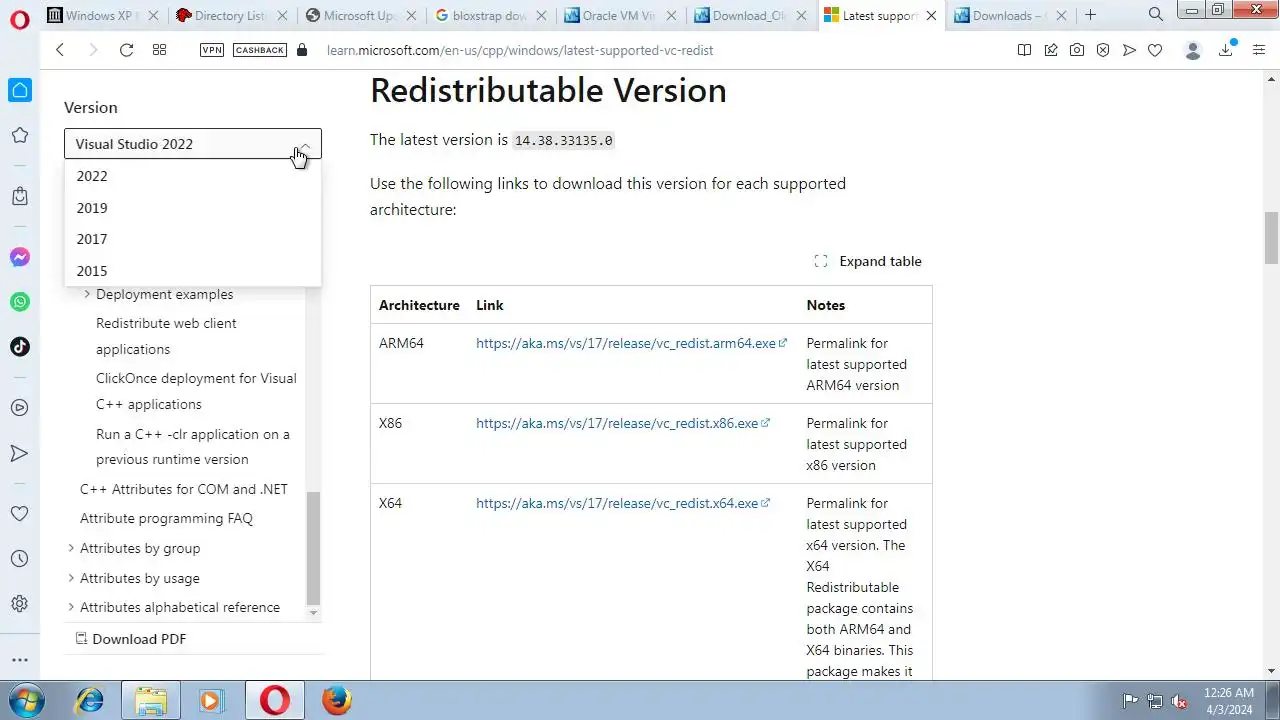Viewport: 1280px width, 720px height.
Task: Go back to the previous page
Action: point(60,50)
